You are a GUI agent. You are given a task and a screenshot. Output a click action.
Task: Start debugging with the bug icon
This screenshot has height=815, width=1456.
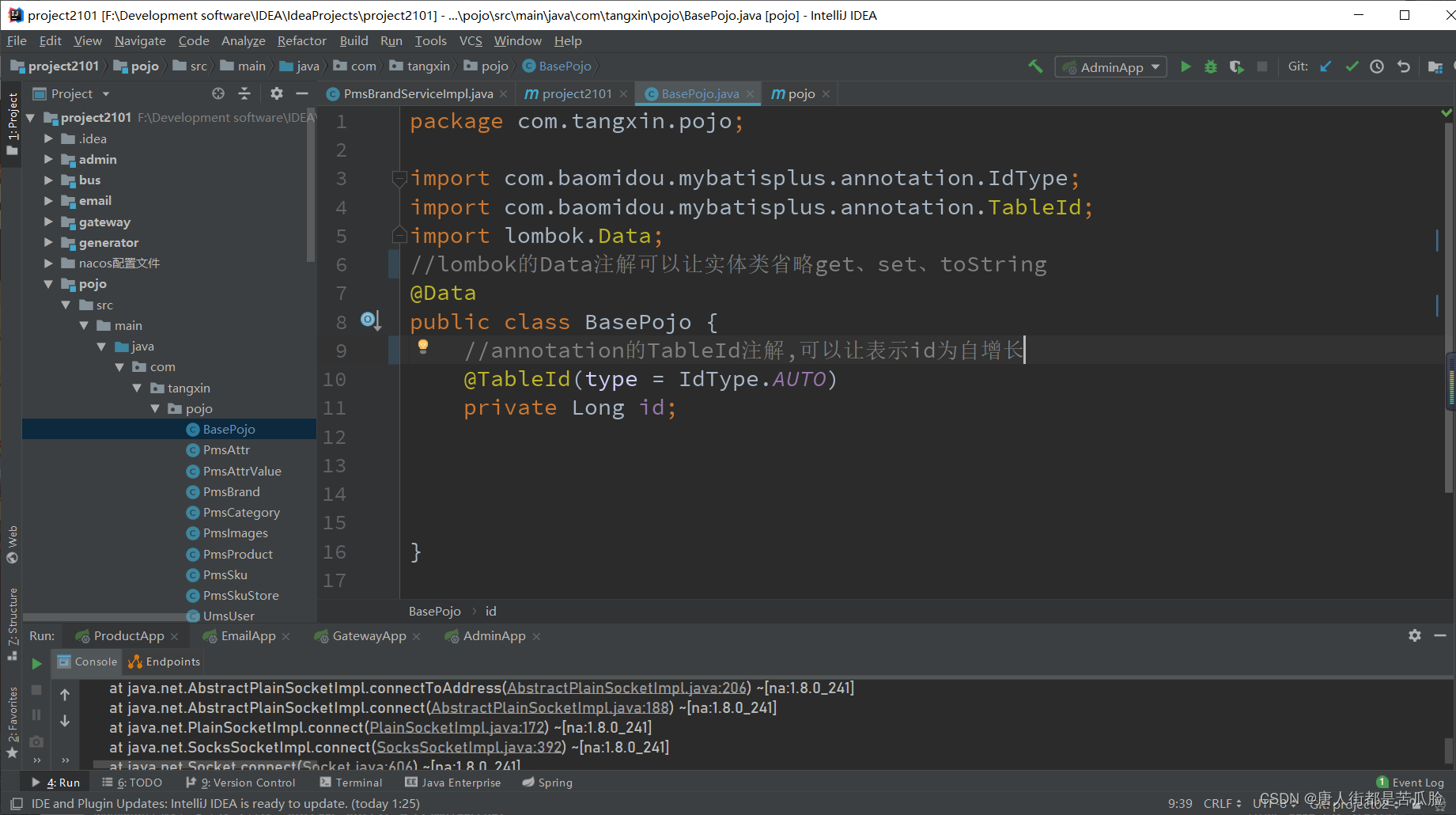tap(1211, 66)
